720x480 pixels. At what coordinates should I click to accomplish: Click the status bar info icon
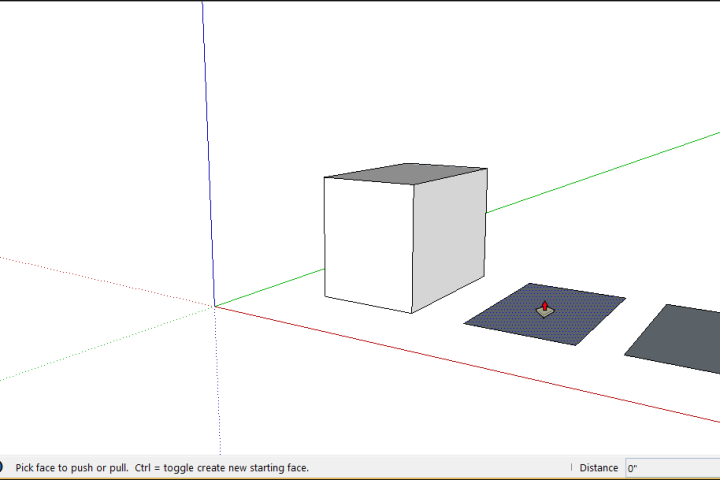coord(1,468)
